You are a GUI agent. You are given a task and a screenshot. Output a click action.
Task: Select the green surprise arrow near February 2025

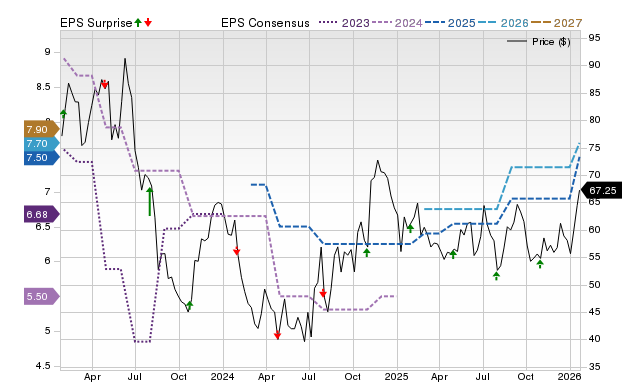[x=411, y=229]
